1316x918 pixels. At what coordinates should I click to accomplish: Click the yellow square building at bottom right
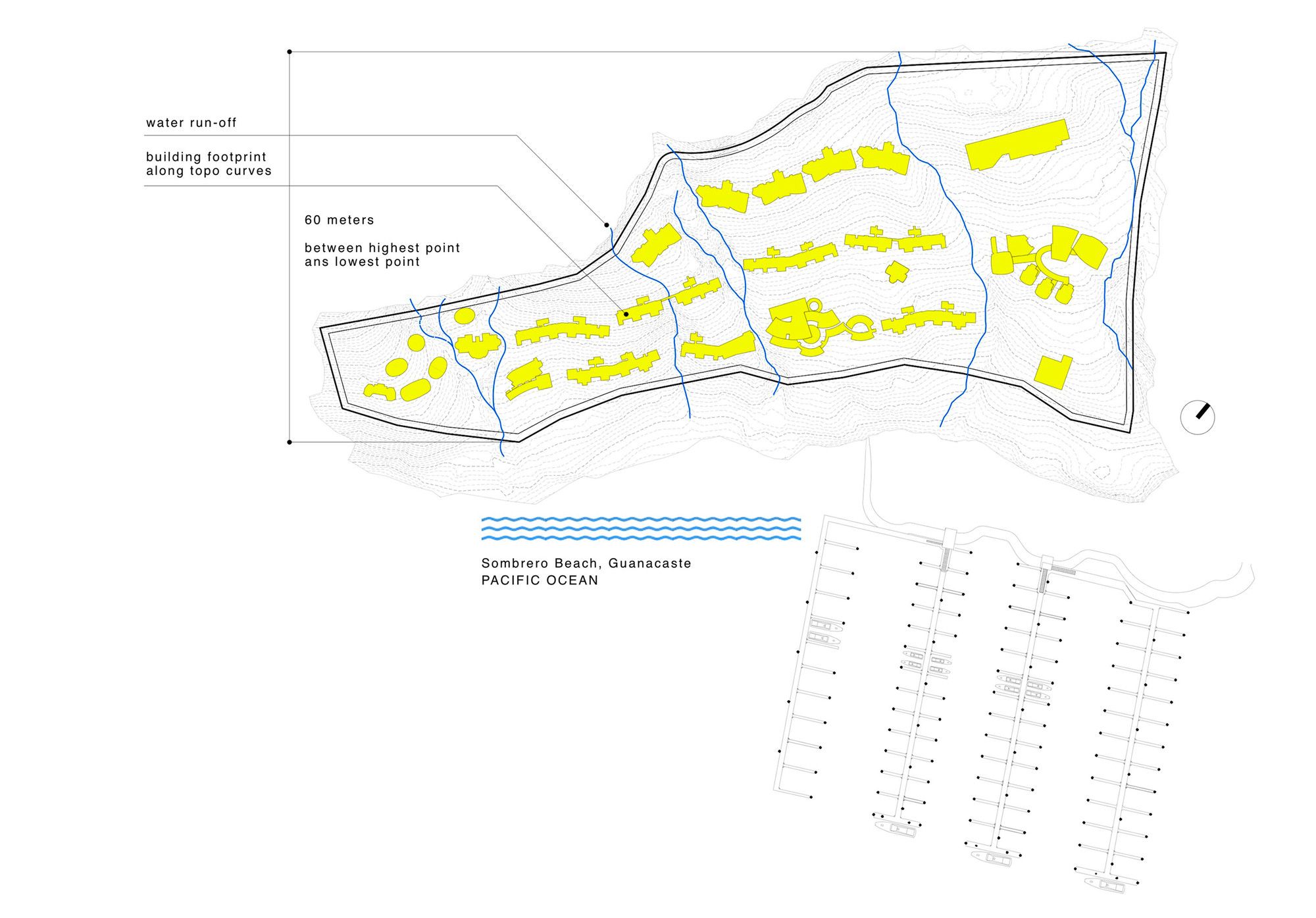click(x=1053, y=372)
